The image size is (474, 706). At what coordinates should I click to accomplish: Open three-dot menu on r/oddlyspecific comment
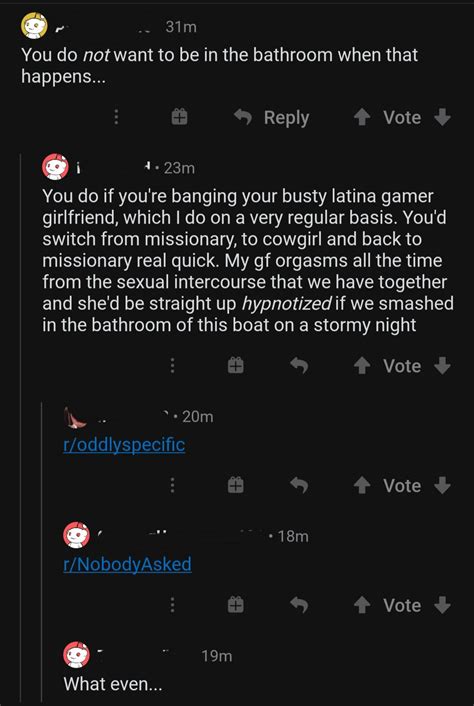172,485
